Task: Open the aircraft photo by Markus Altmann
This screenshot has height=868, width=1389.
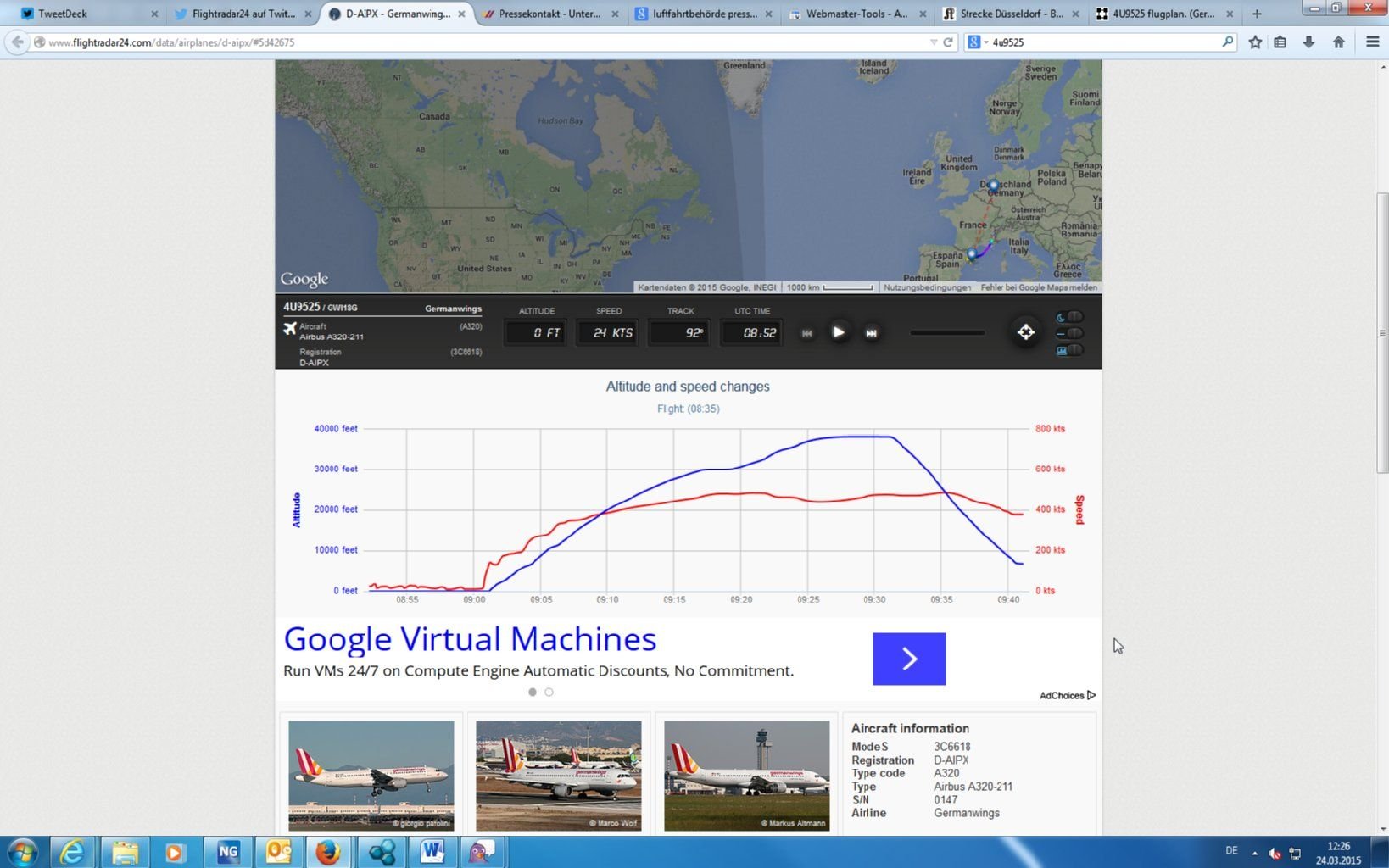Action: (747, 776)
